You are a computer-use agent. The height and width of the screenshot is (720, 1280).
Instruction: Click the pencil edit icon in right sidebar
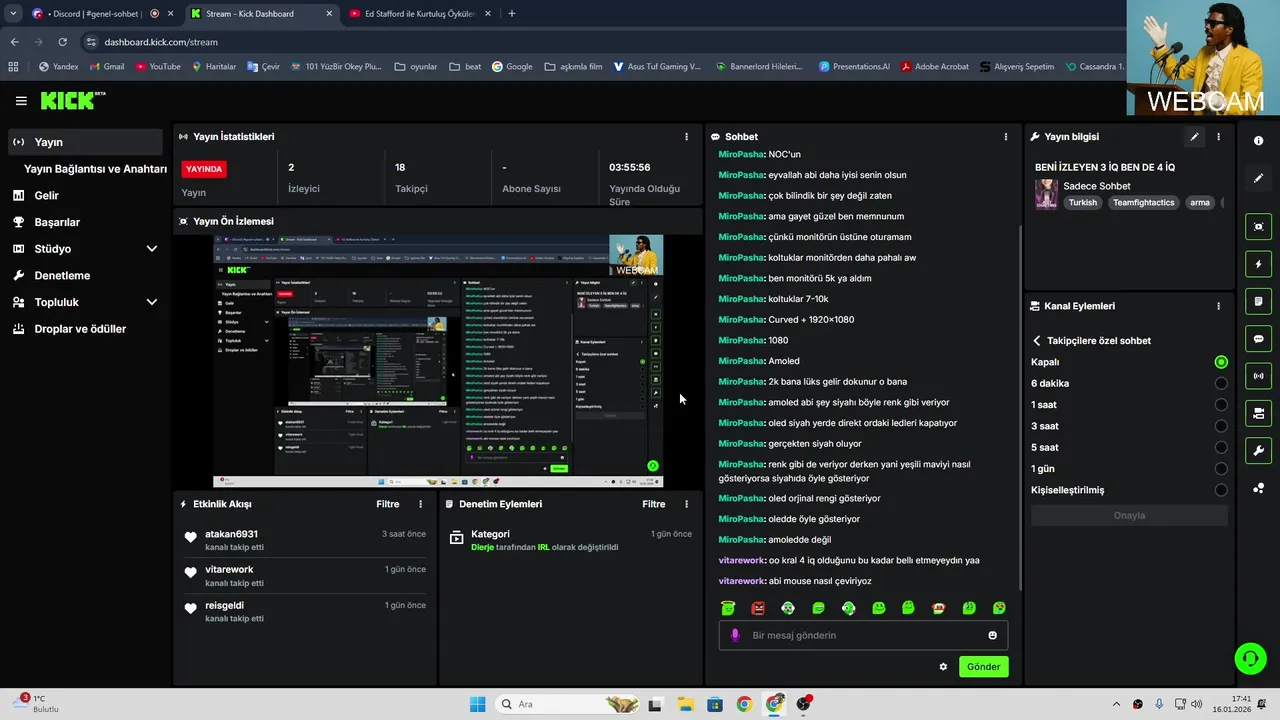pyautogui.click(x=1258, y=178)
